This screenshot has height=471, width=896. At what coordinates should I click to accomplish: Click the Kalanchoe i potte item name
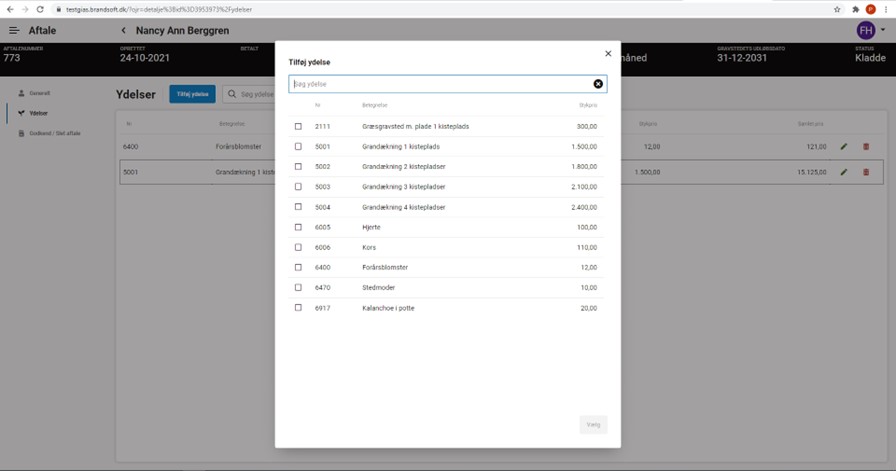[x=389, y=308]
